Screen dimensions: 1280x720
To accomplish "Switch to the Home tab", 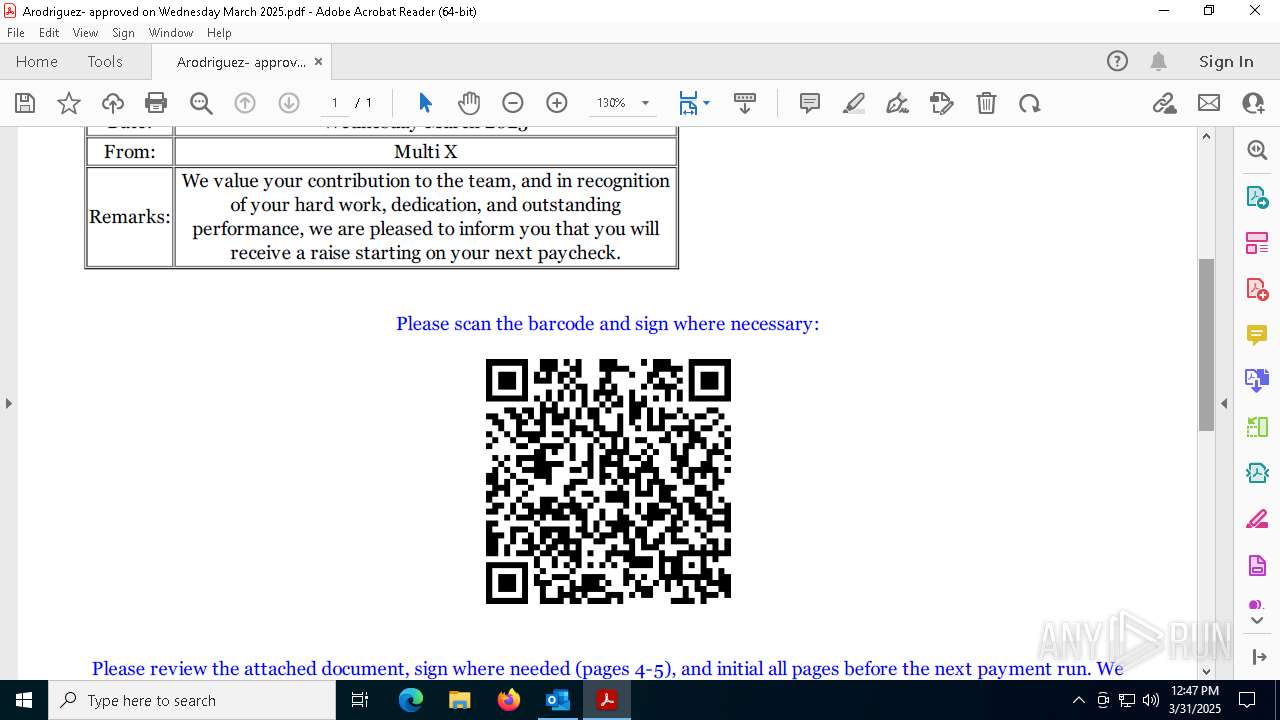I will (37, 61).
